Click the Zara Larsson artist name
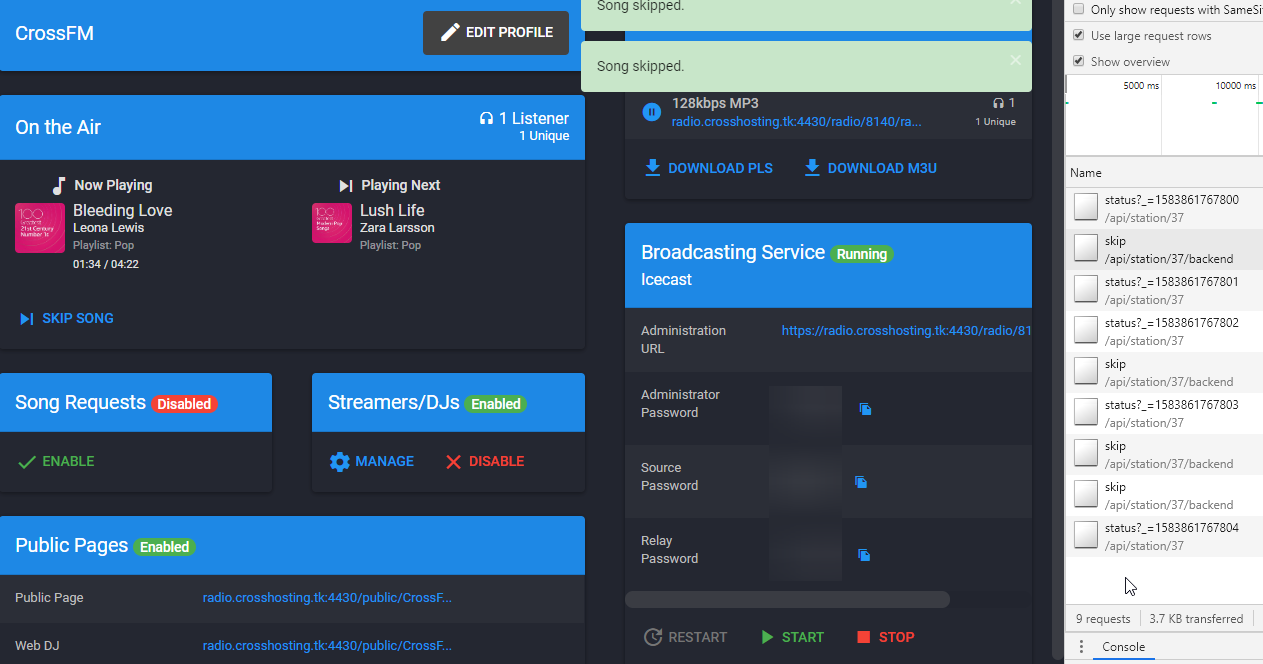 [397, 228]
